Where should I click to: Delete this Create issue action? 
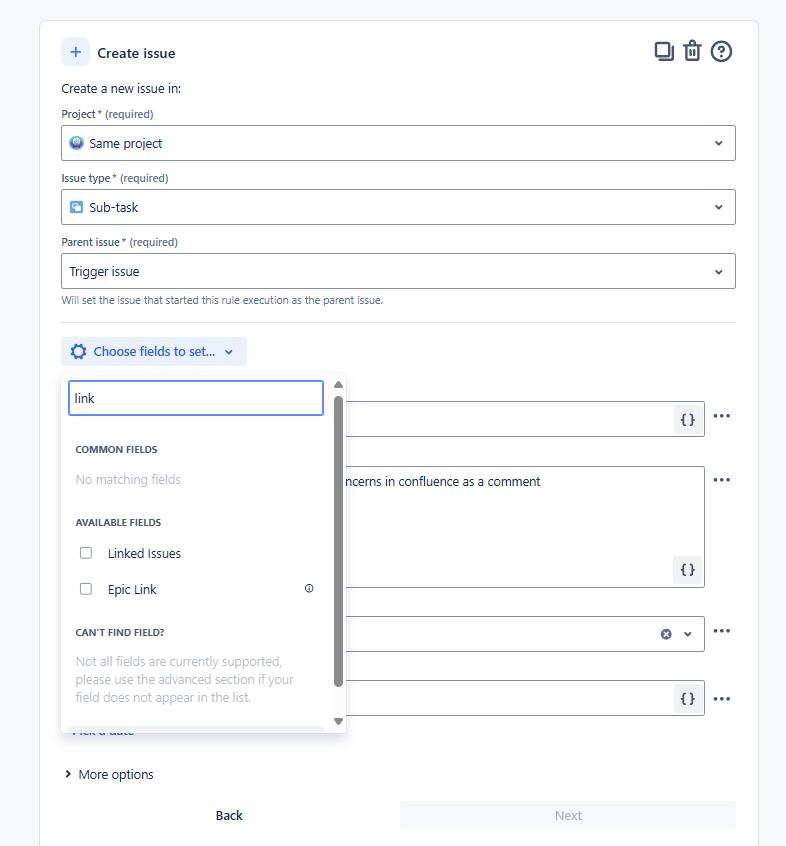[692, 51]
